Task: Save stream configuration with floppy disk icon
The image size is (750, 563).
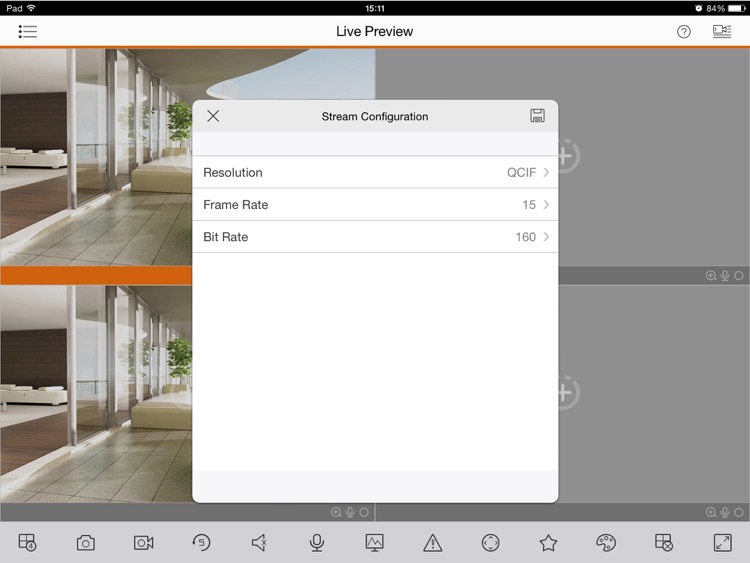Action: (x=537, y=116)
